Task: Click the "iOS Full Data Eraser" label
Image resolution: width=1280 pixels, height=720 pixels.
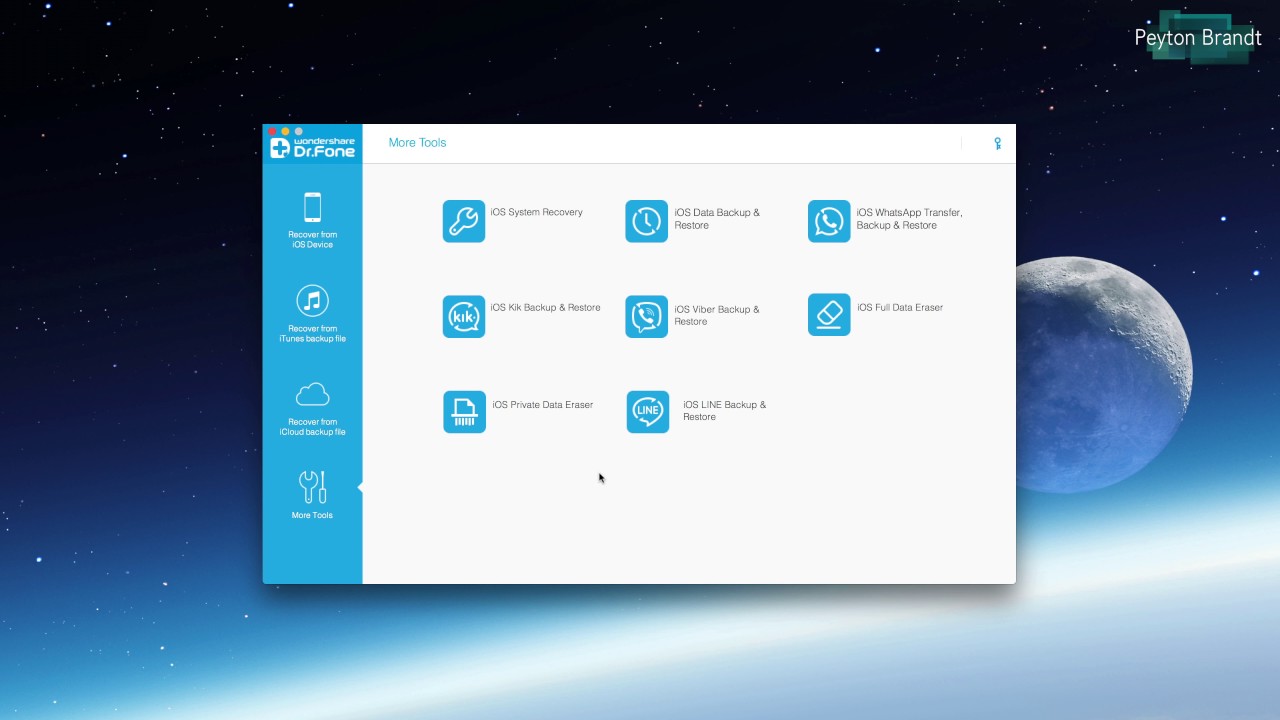Action: pos(900,307)
